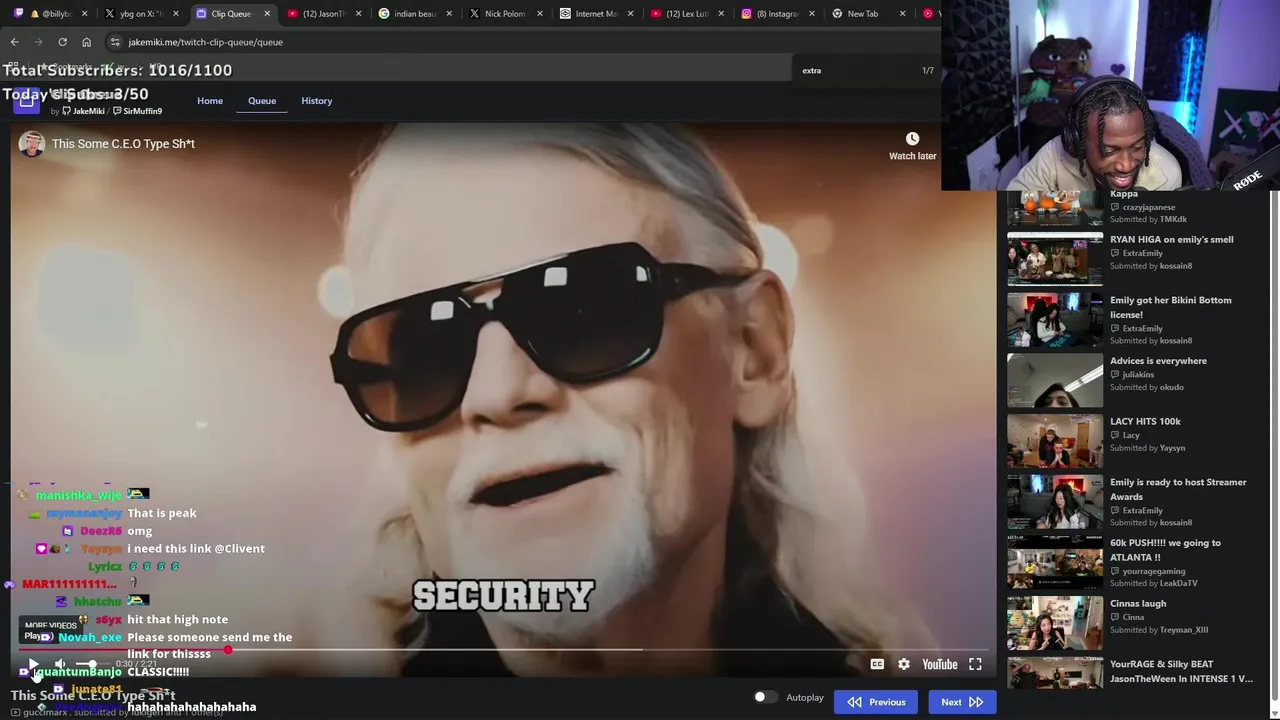Enter fullscreen video mode
Image resolution: width=1280 pixels, height=720 pixels.
pyautogui.click(x=975, y=664)
